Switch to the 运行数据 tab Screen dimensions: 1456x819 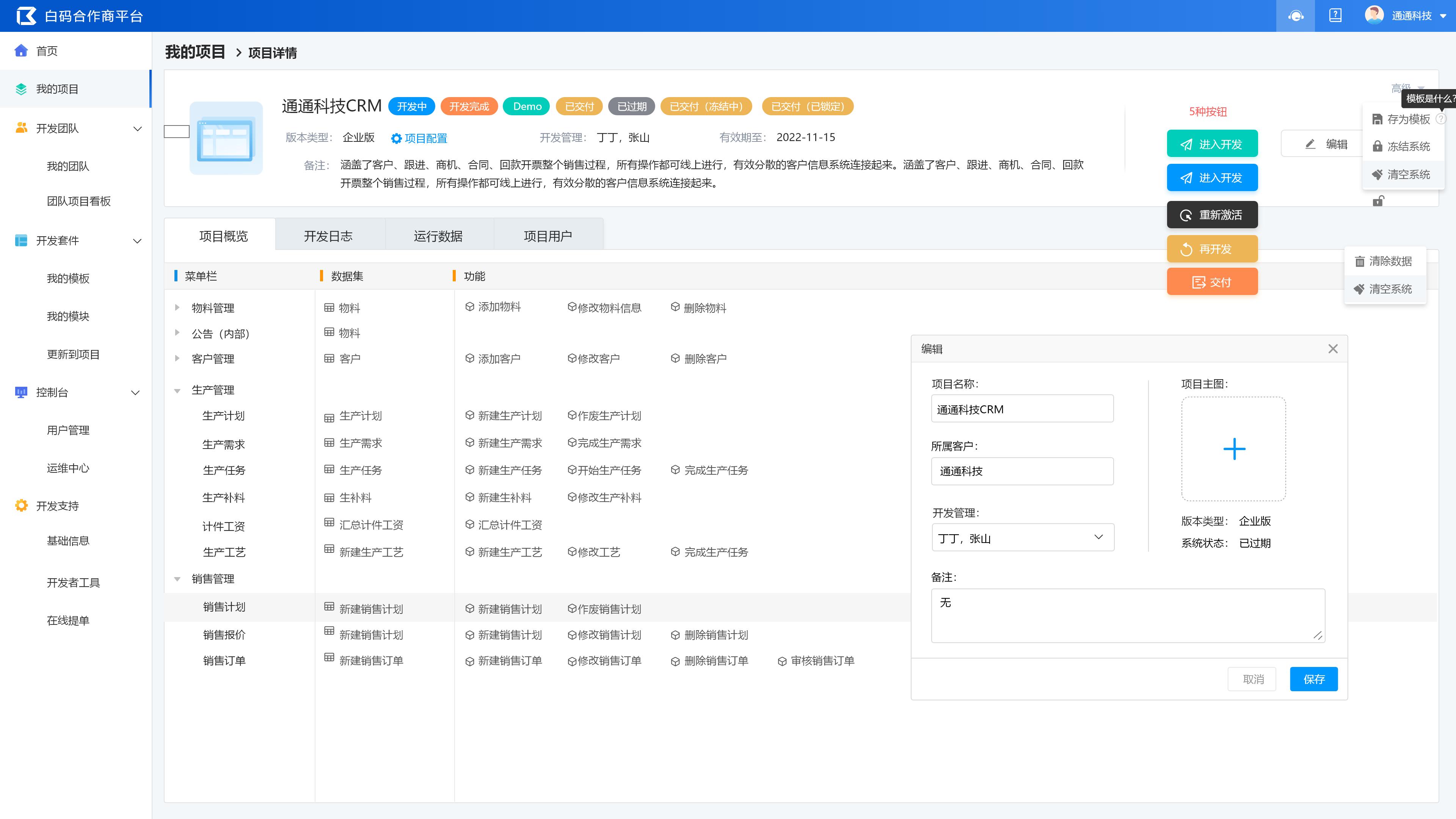[x=437, y=235]
